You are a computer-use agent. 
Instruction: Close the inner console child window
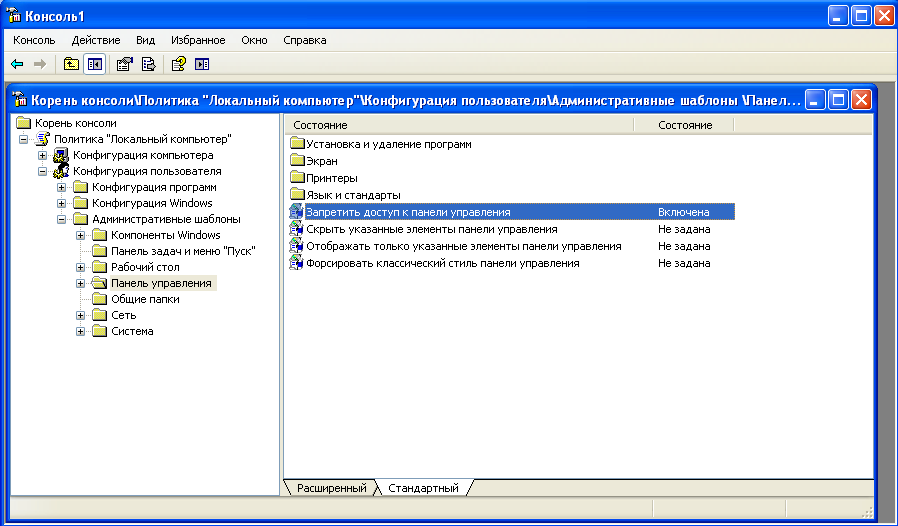pyautogui.click(x=861, y=100)
